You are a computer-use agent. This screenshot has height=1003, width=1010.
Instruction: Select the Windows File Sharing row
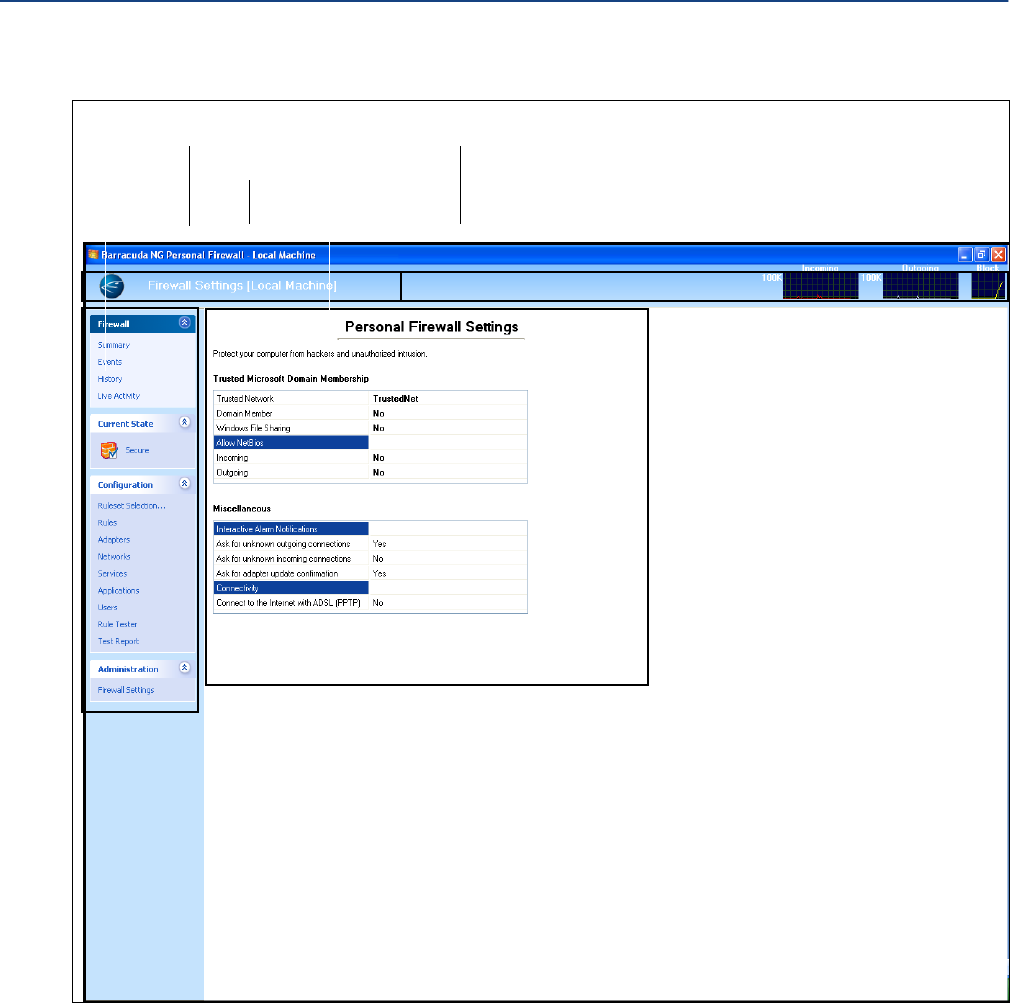click(370, 428)
